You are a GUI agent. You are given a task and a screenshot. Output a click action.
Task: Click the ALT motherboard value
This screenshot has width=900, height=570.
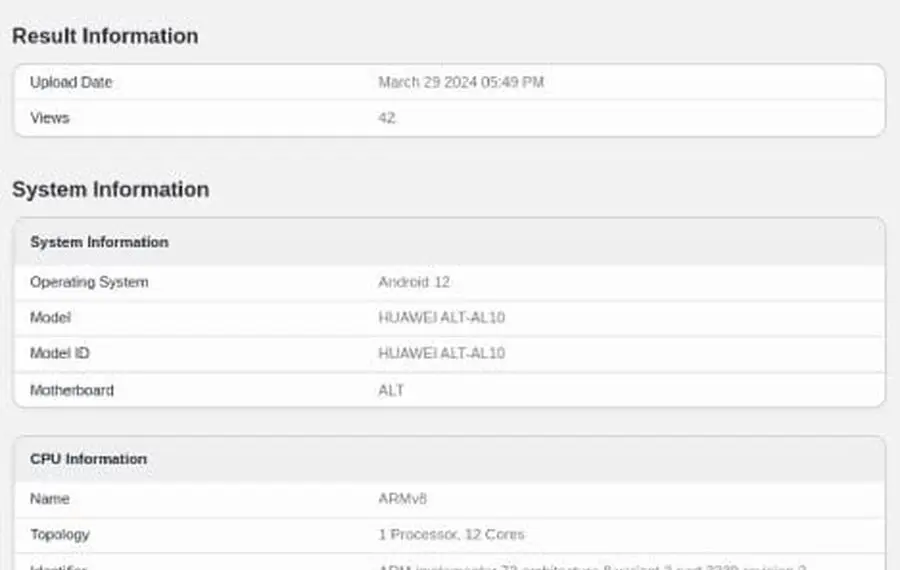pos(391,390)
